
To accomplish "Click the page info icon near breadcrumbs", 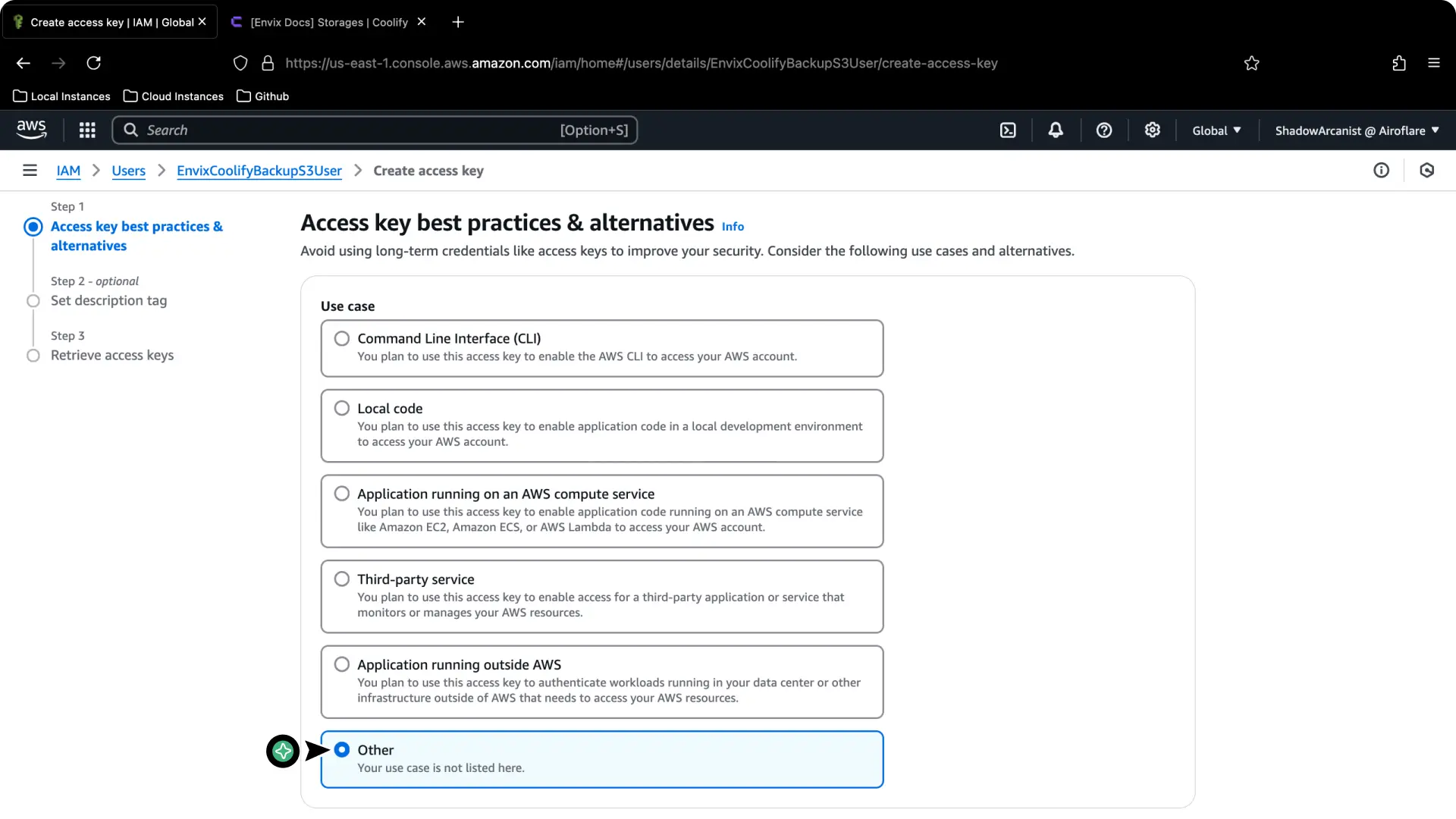I will (x=1381, y=170).
